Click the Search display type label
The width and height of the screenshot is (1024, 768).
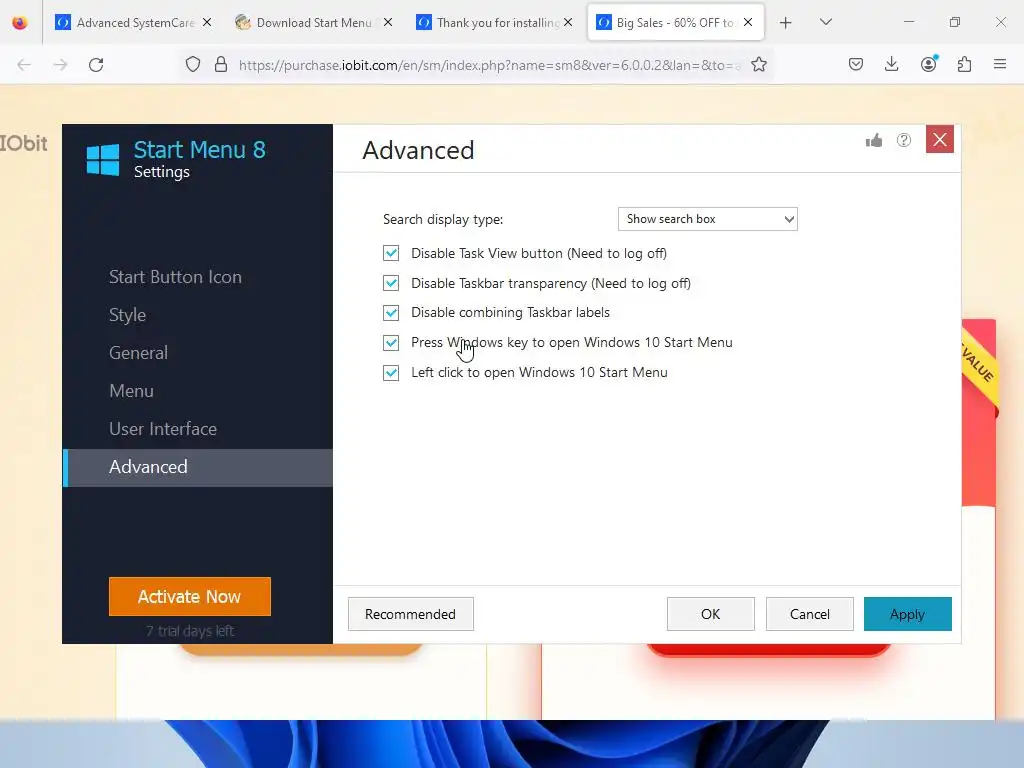tap(443, 219)
